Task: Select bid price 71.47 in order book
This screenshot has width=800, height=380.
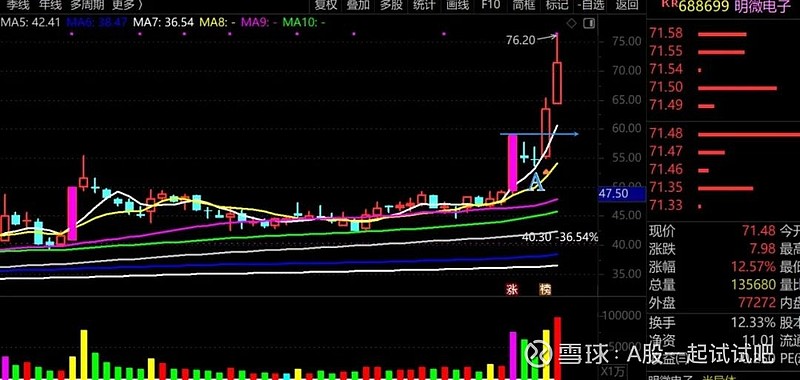Action: 666,151
